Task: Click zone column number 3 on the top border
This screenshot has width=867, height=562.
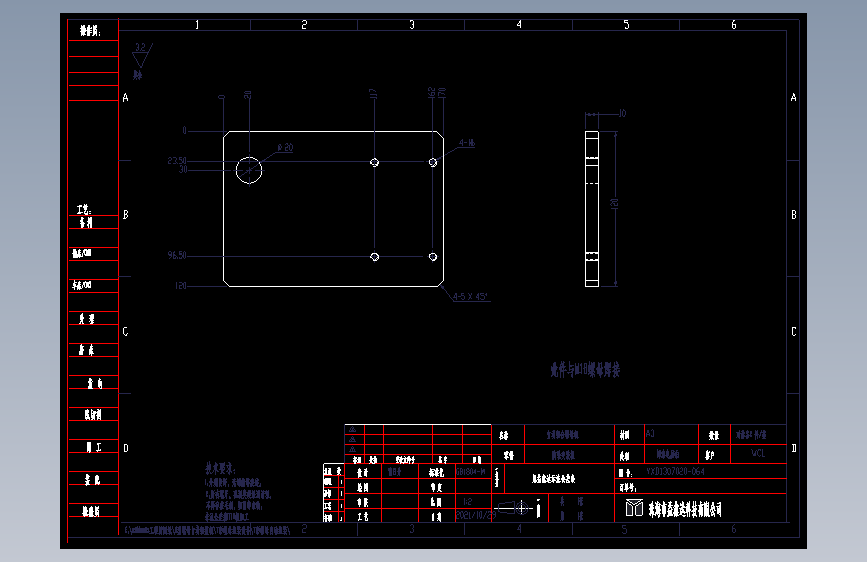Action: click(411, 25)
